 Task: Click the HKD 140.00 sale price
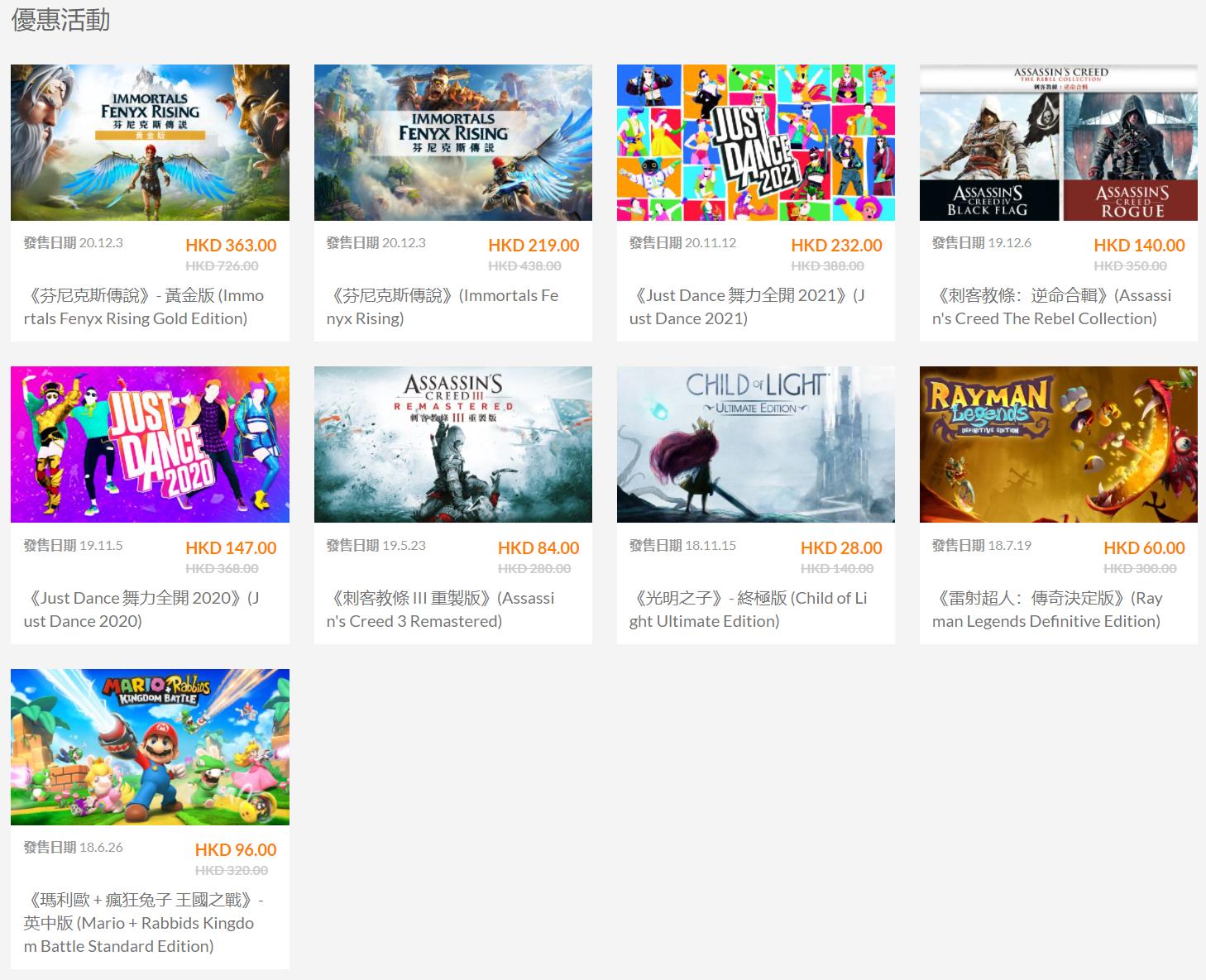pyautogui.click(x=1139, y=246)
